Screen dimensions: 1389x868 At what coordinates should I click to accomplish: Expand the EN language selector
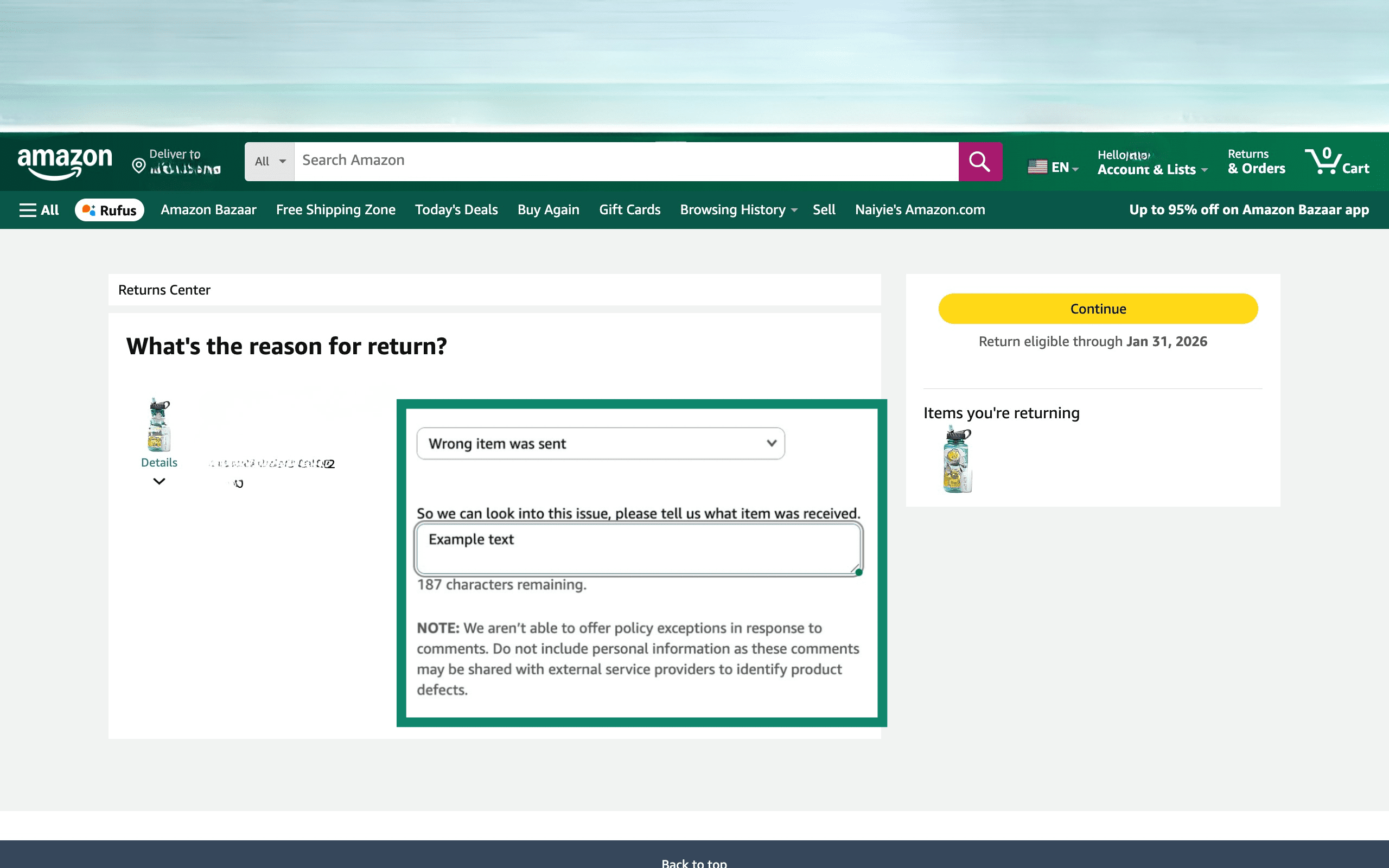click(x=1059, y=167)
